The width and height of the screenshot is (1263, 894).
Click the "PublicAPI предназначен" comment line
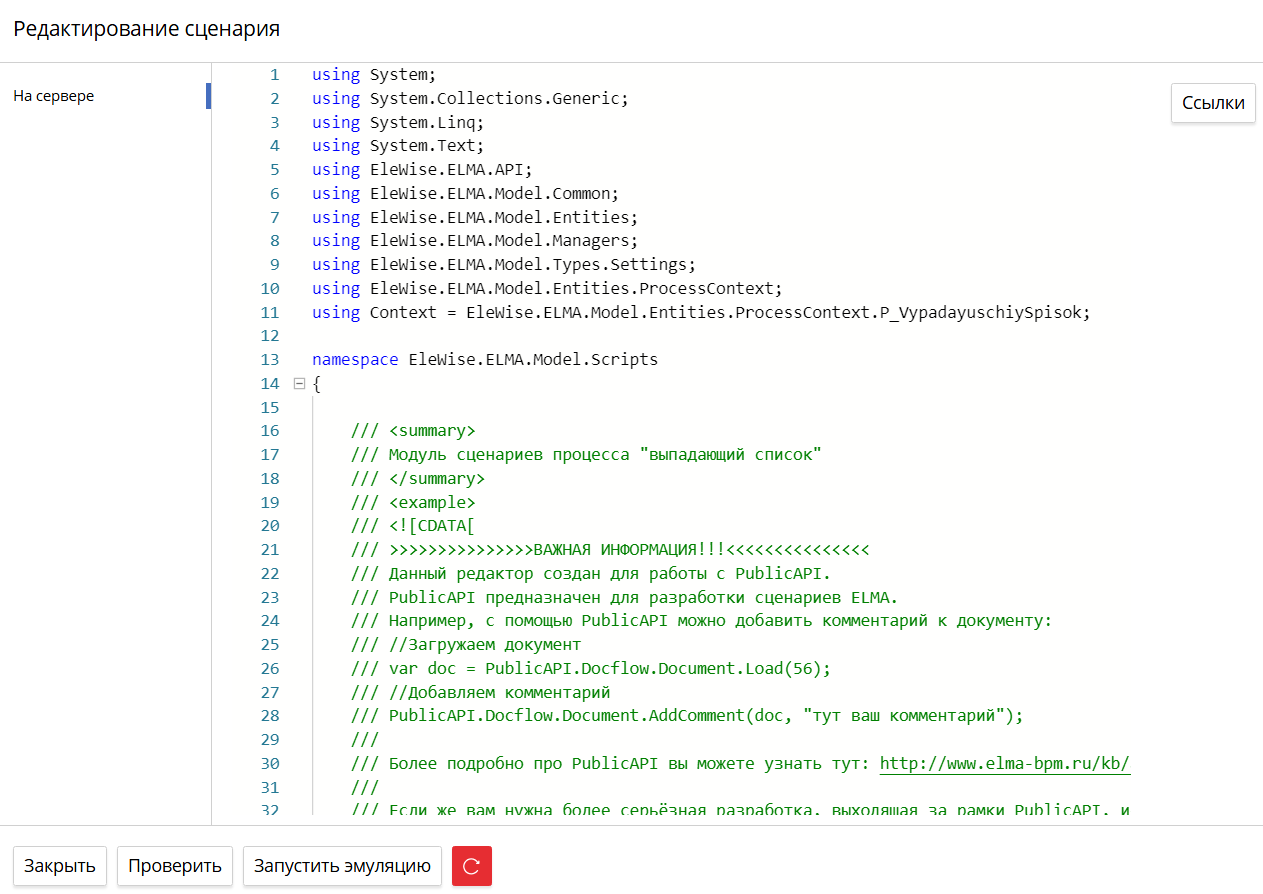(625, 597)
